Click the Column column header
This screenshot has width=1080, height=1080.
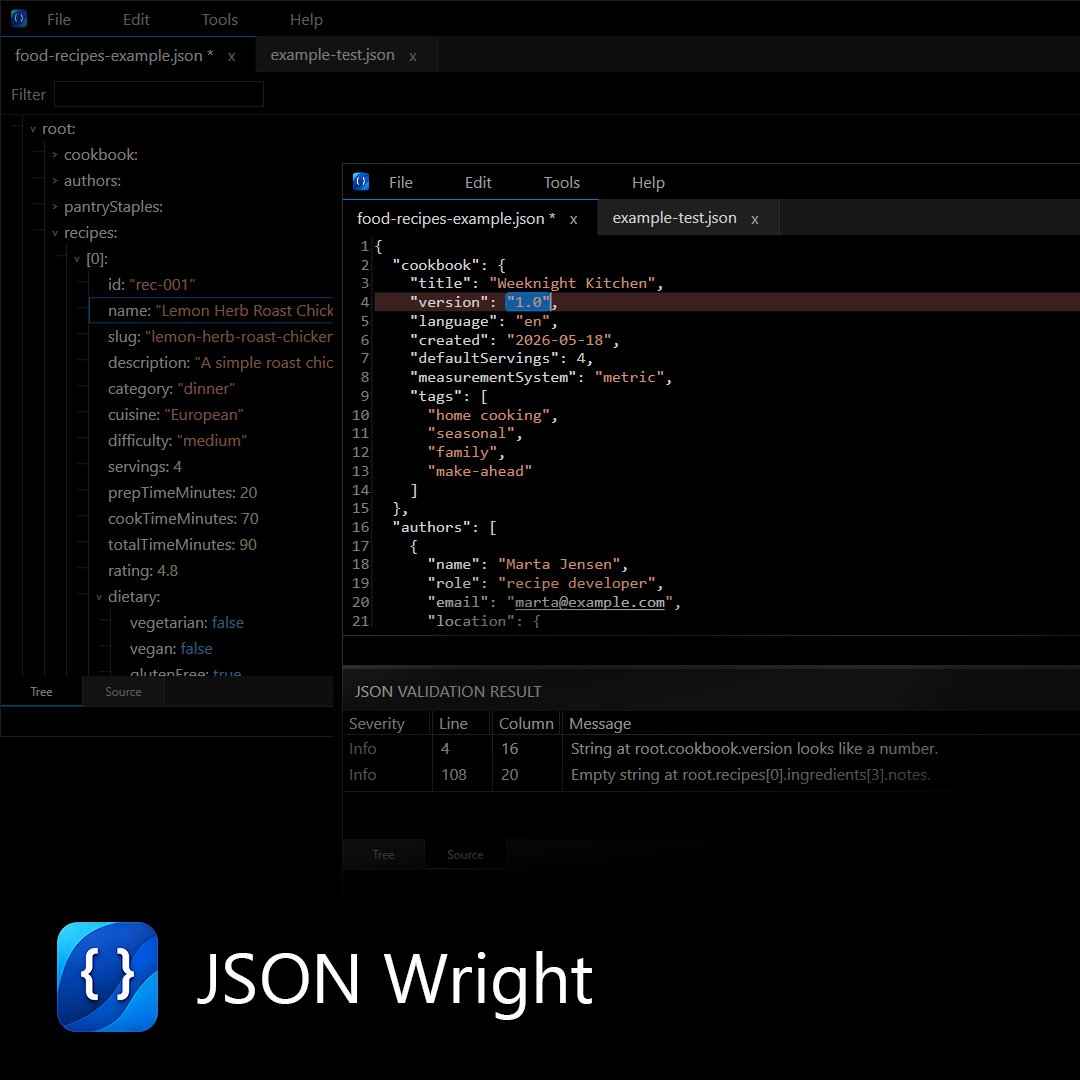(x=526, y=723)
